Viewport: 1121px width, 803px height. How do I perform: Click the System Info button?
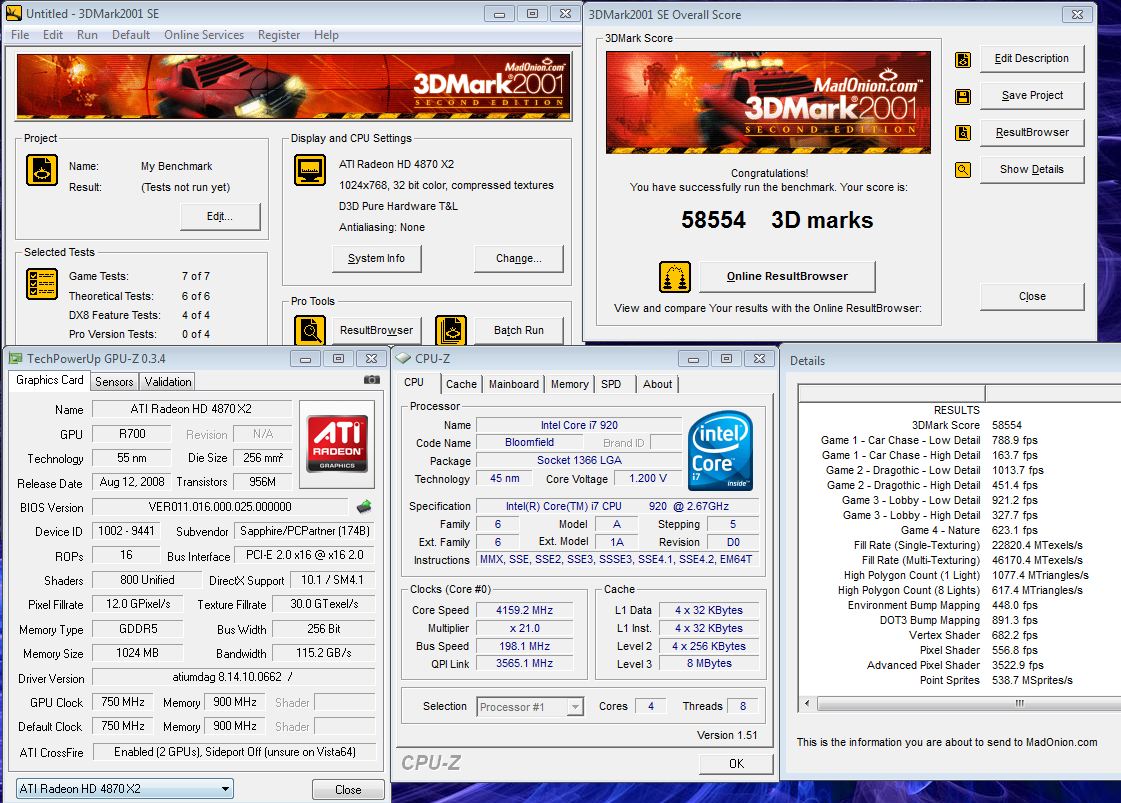click(x=376, y=258)
